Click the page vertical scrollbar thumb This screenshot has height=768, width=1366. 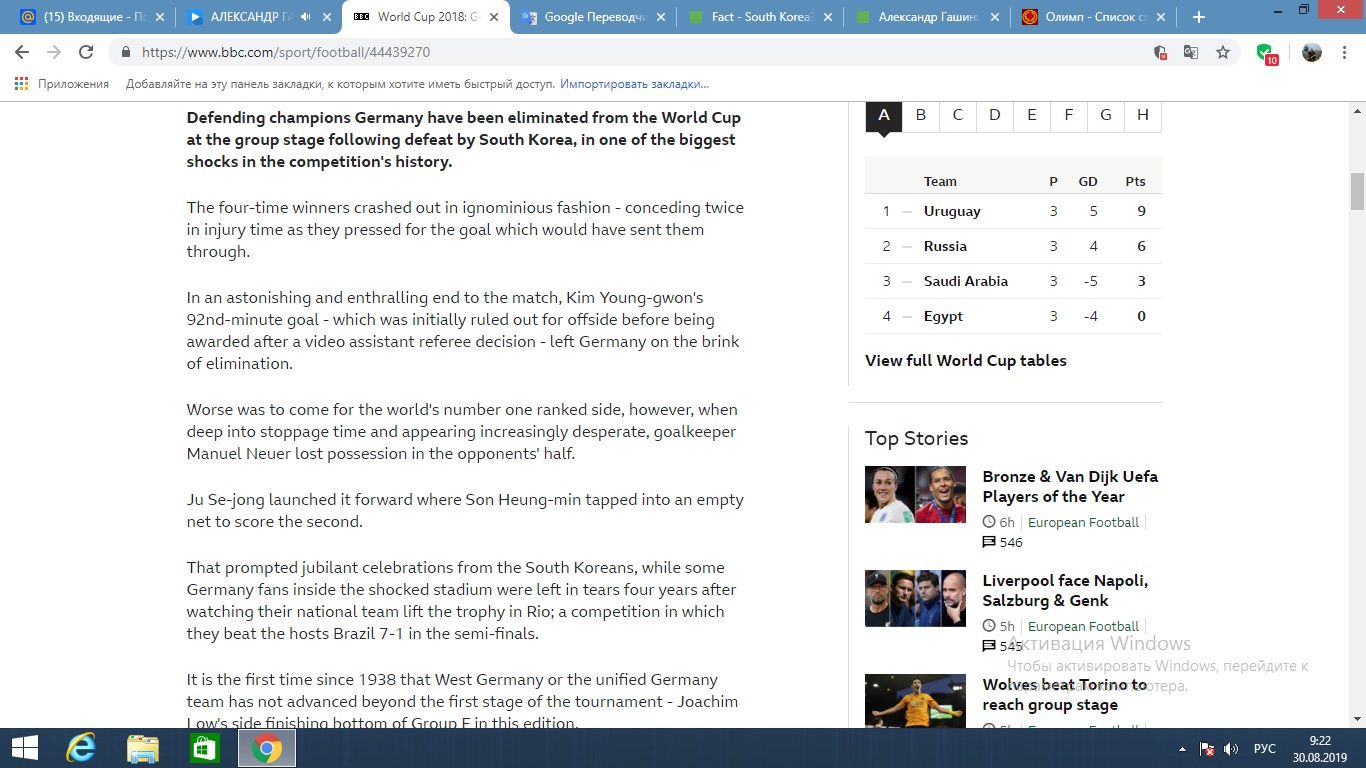(x=1357, y=191)
